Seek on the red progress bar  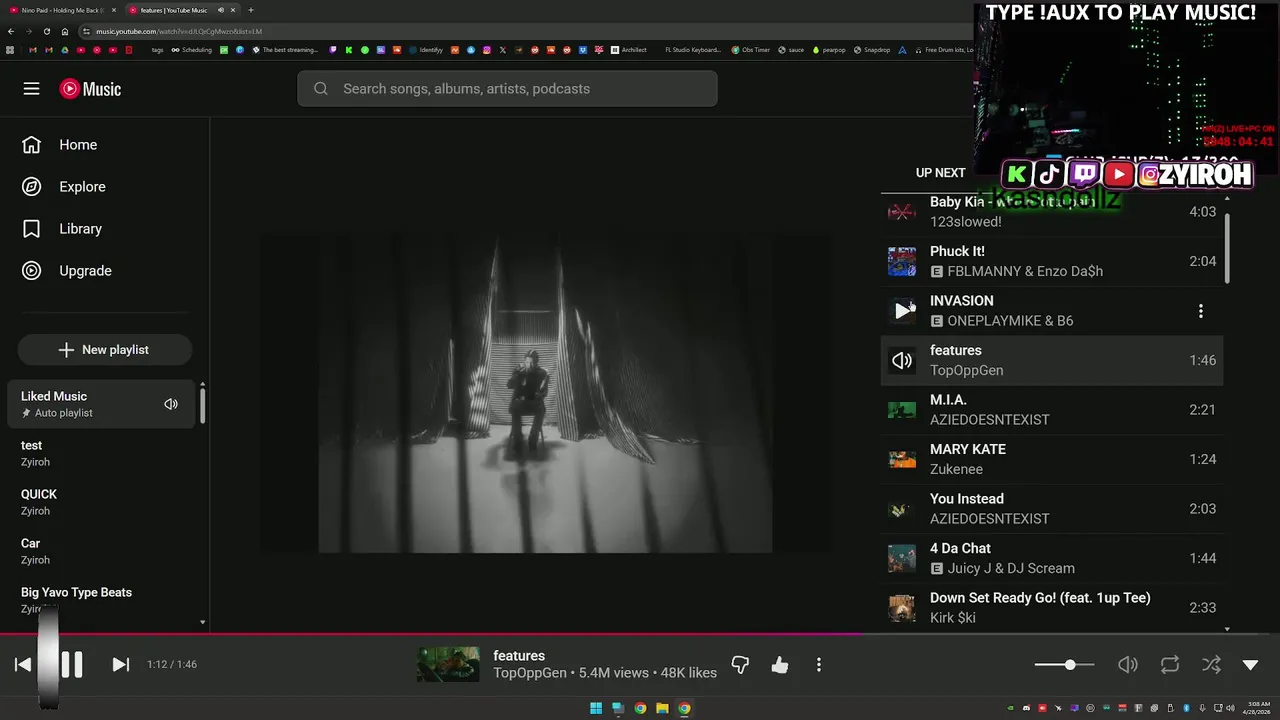(x=640, y=634)
